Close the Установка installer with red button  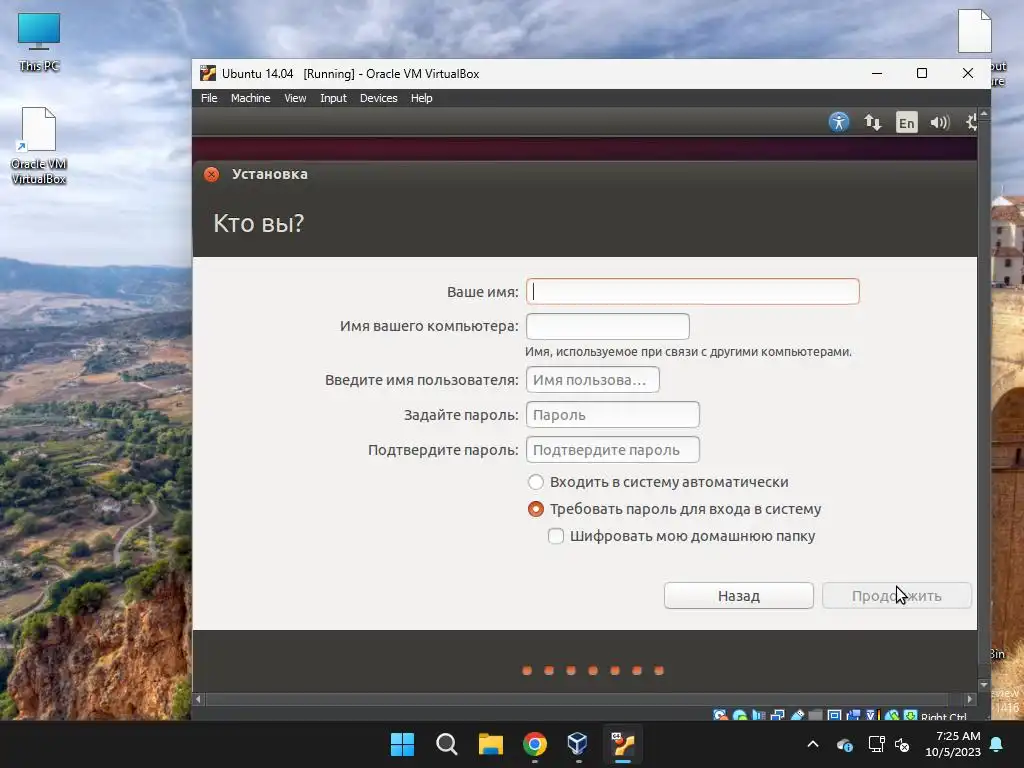click(x=212, y=174)
